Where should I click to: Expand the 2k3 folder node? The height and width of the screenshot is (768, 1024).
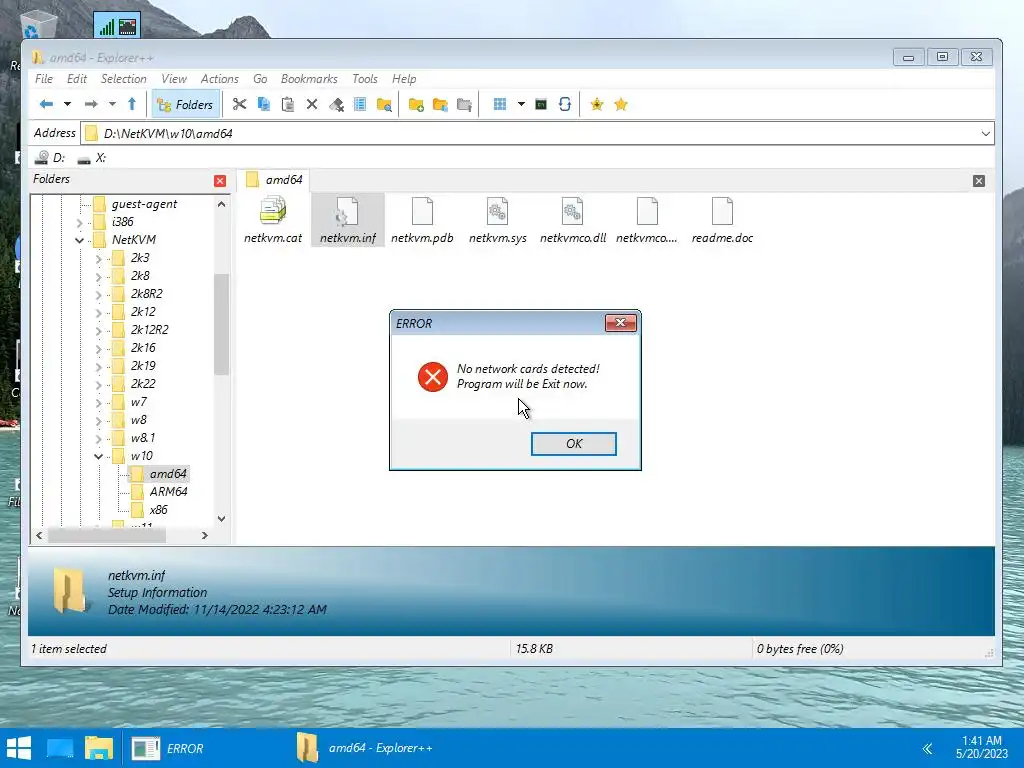pyautogui.click(x=99, y=259)
